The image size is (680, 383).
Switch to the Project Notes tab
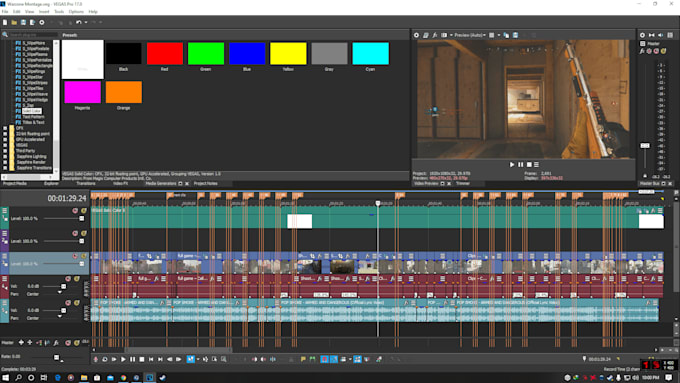pos(206,183)
